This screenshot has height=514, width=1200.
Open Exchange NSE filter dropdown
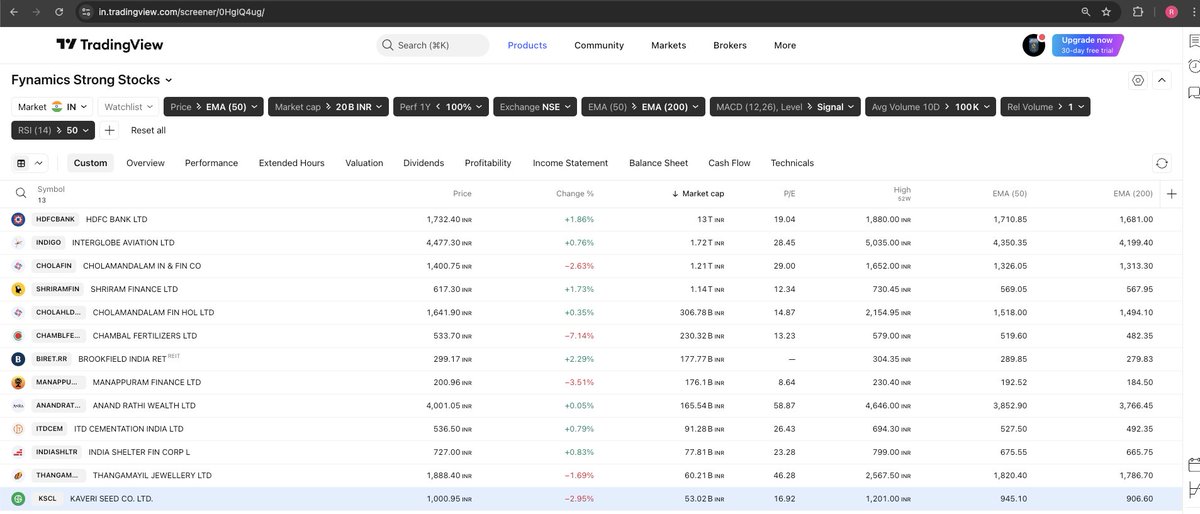[x=535, y=107]
